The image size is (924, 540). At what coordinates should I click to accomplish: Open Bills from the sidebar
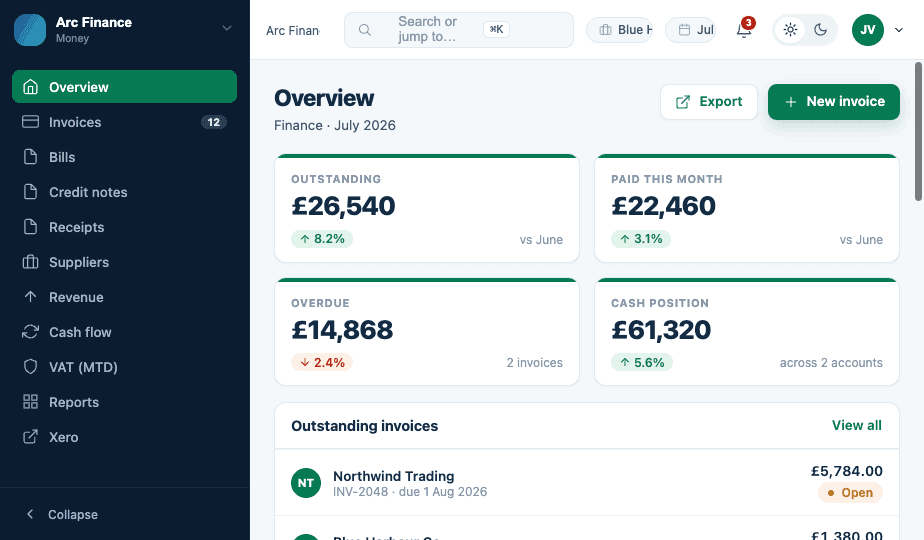coord(124,157)
